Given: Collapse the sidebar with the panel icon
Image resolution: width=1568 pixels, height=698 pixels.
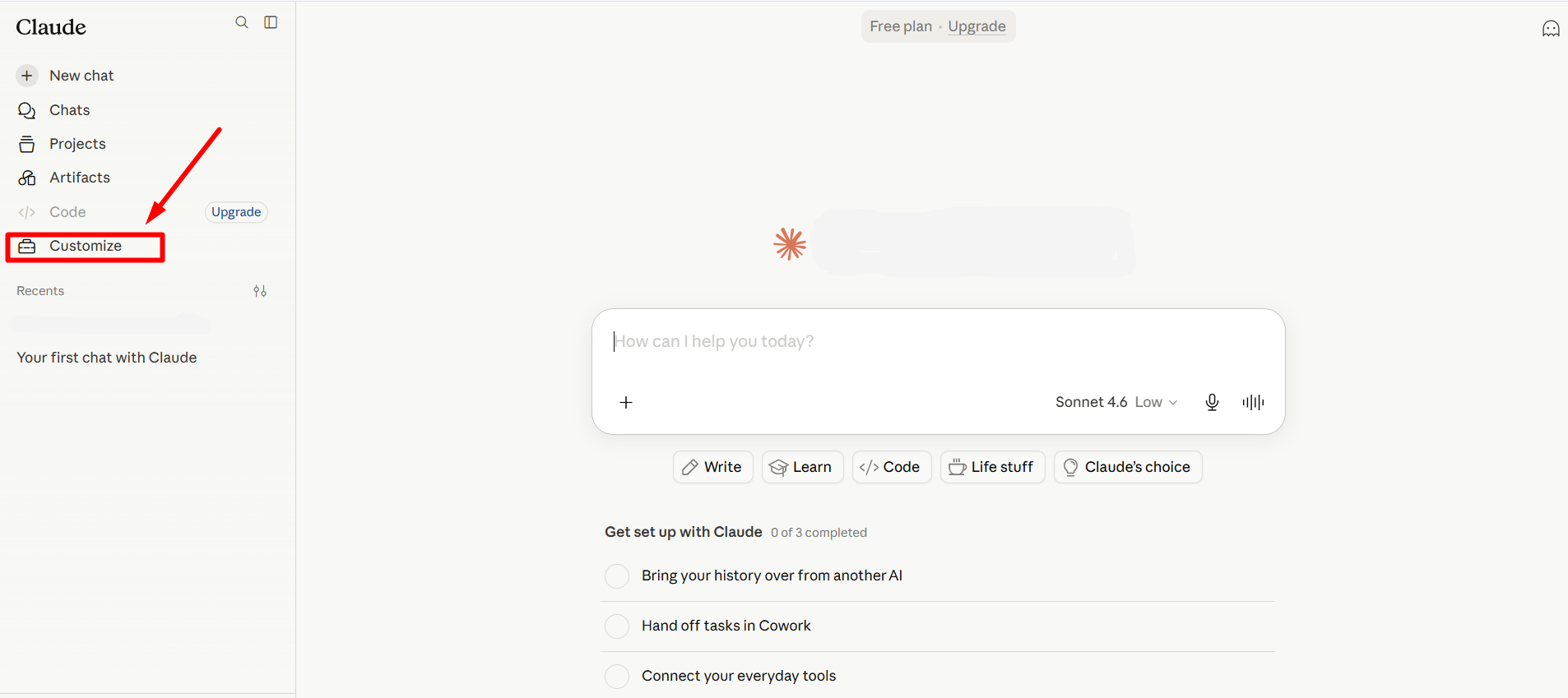Looking at the screenshot, I should coord(271,22).
